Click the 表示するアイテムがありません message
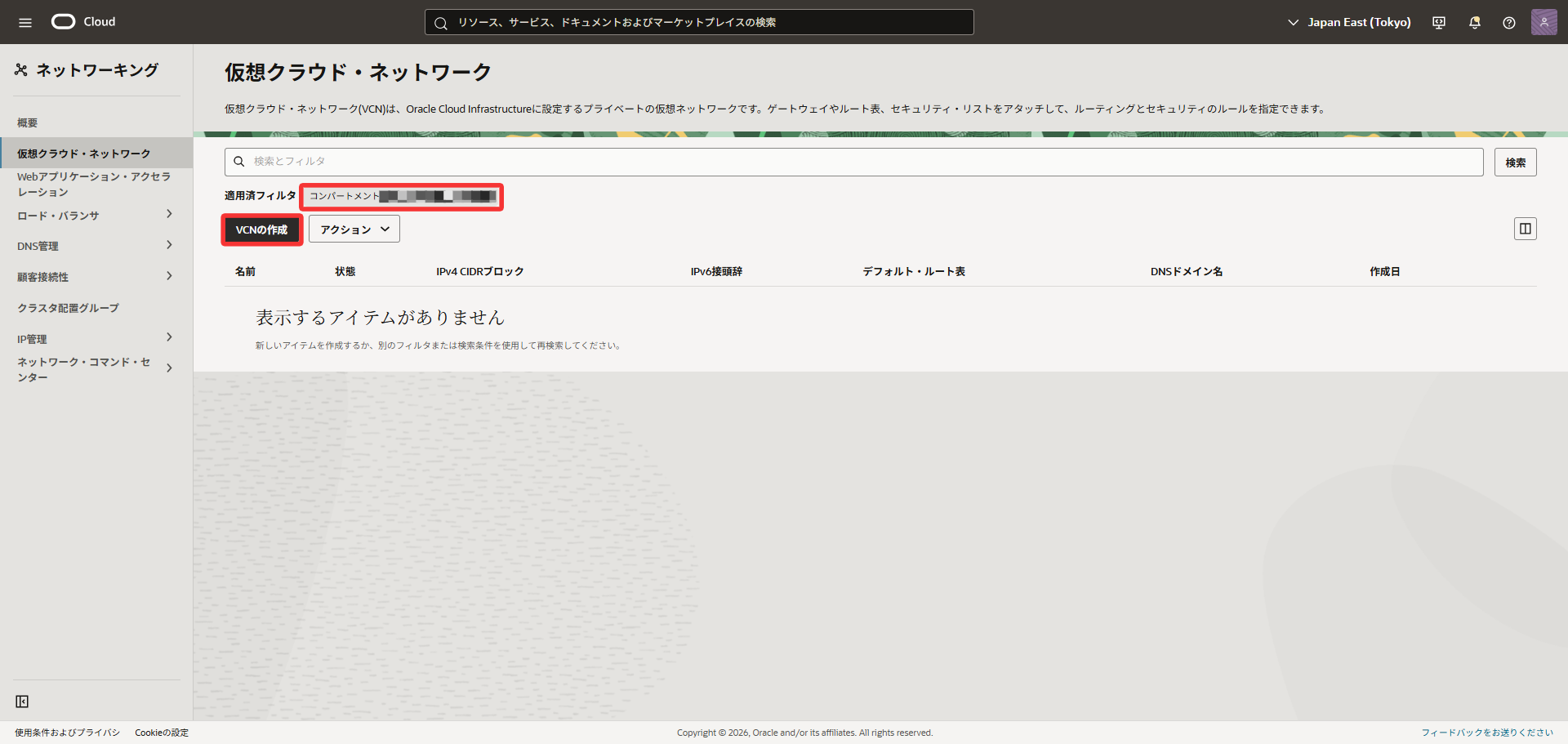Image resolution: width=1568 pixels, height=744 pixels. [381, 317]
